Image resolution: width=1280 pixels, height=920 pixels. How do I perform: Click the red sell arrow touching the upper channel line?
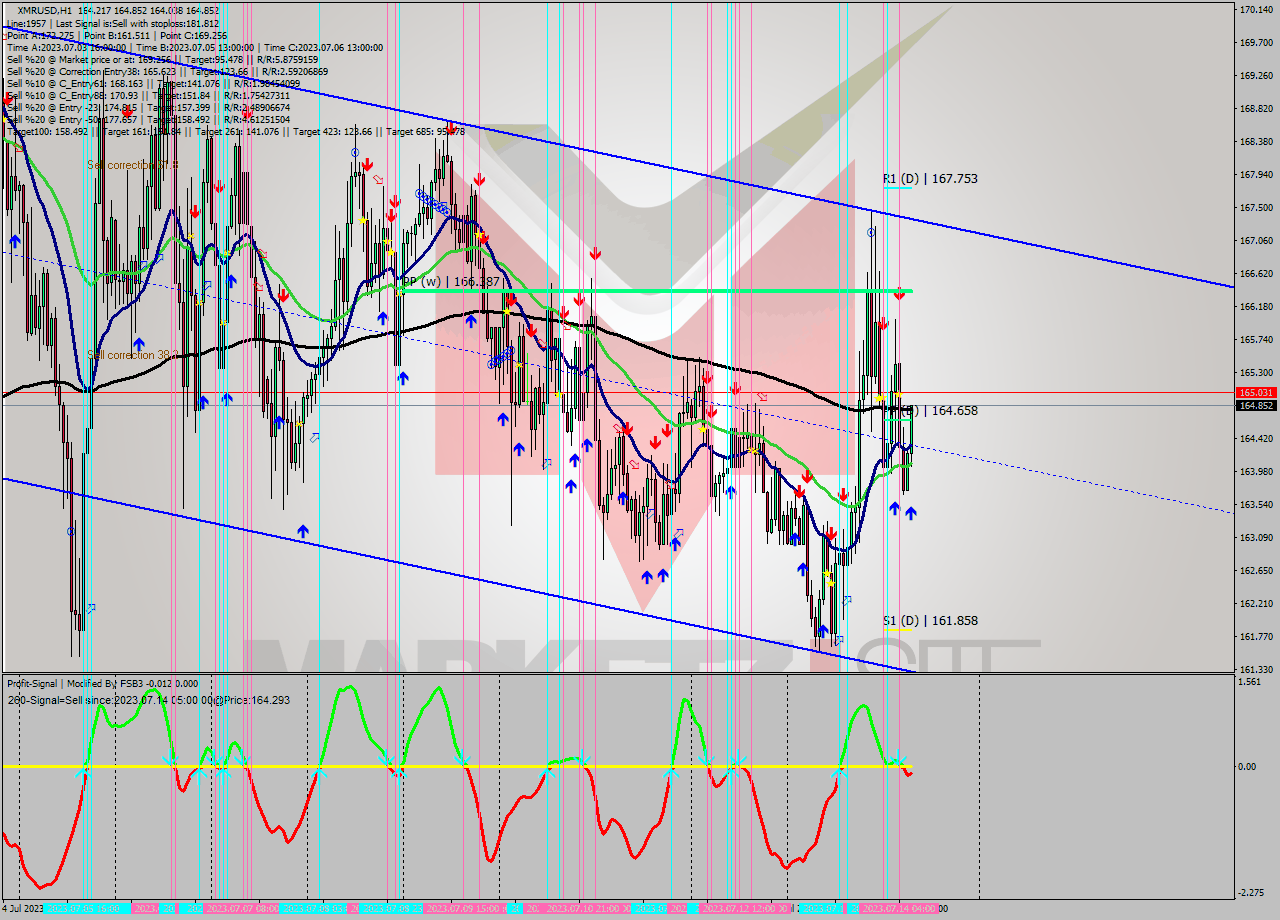[451, 127]
